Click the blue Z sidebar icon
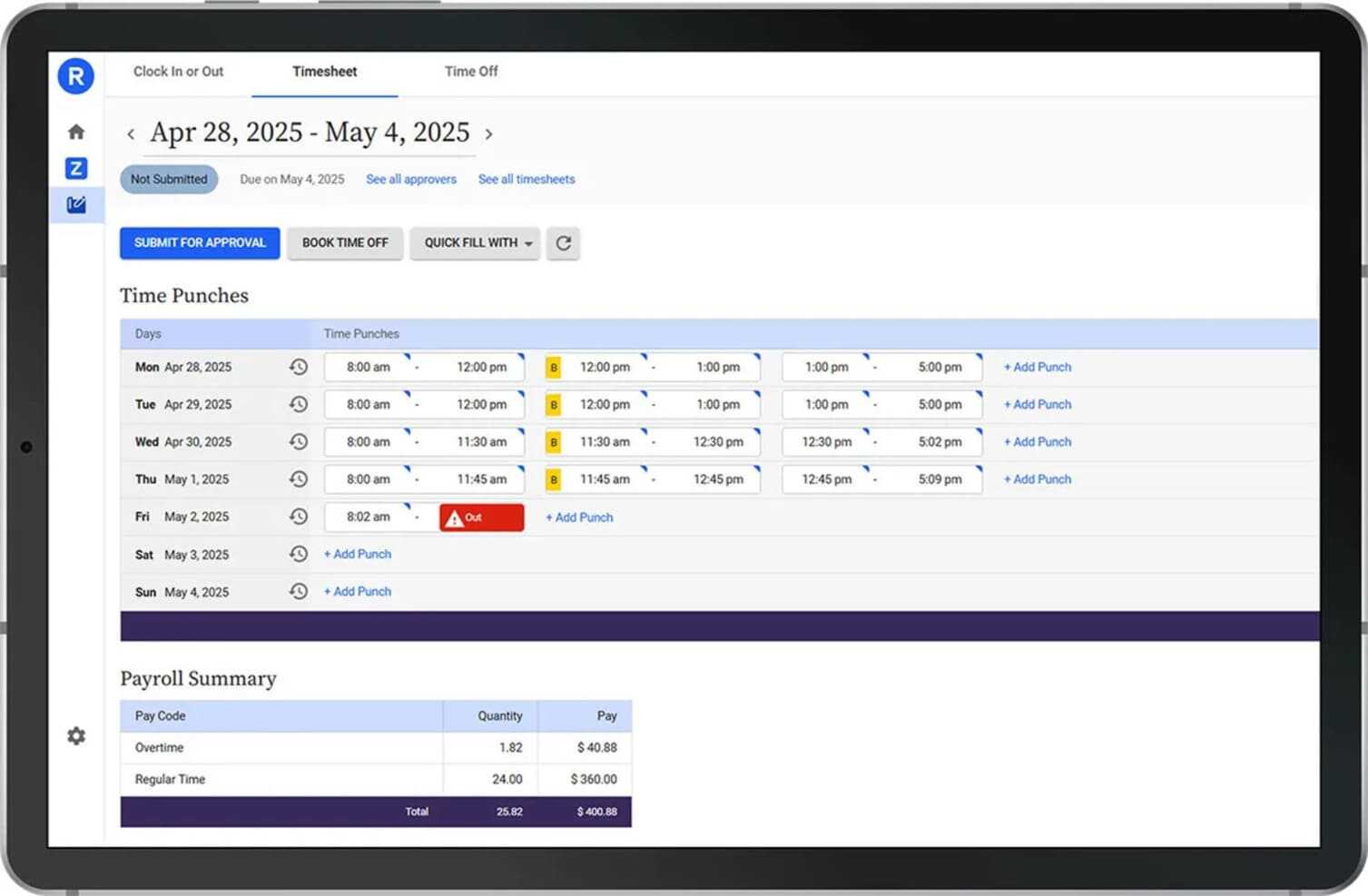 (76, 168)
